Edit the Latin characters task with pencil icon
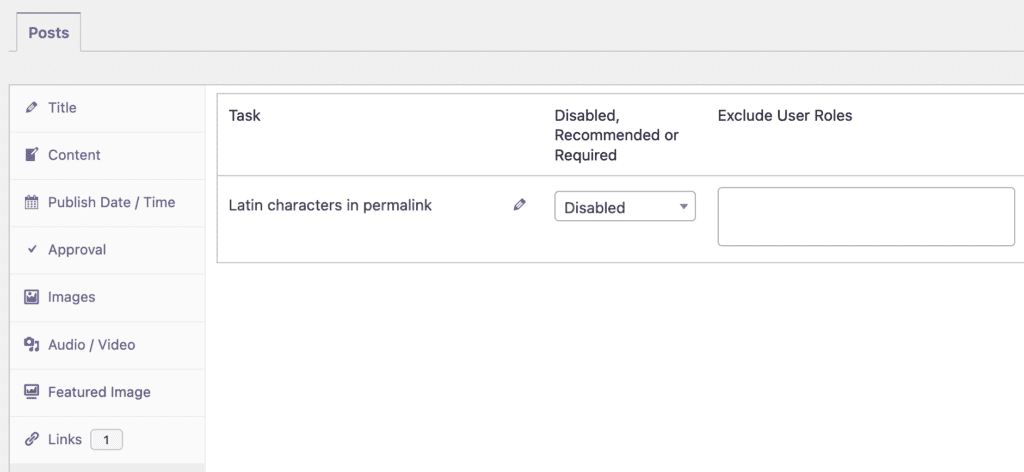The height and width of the screenshot is (472, 1024). (x=519, y=205)
